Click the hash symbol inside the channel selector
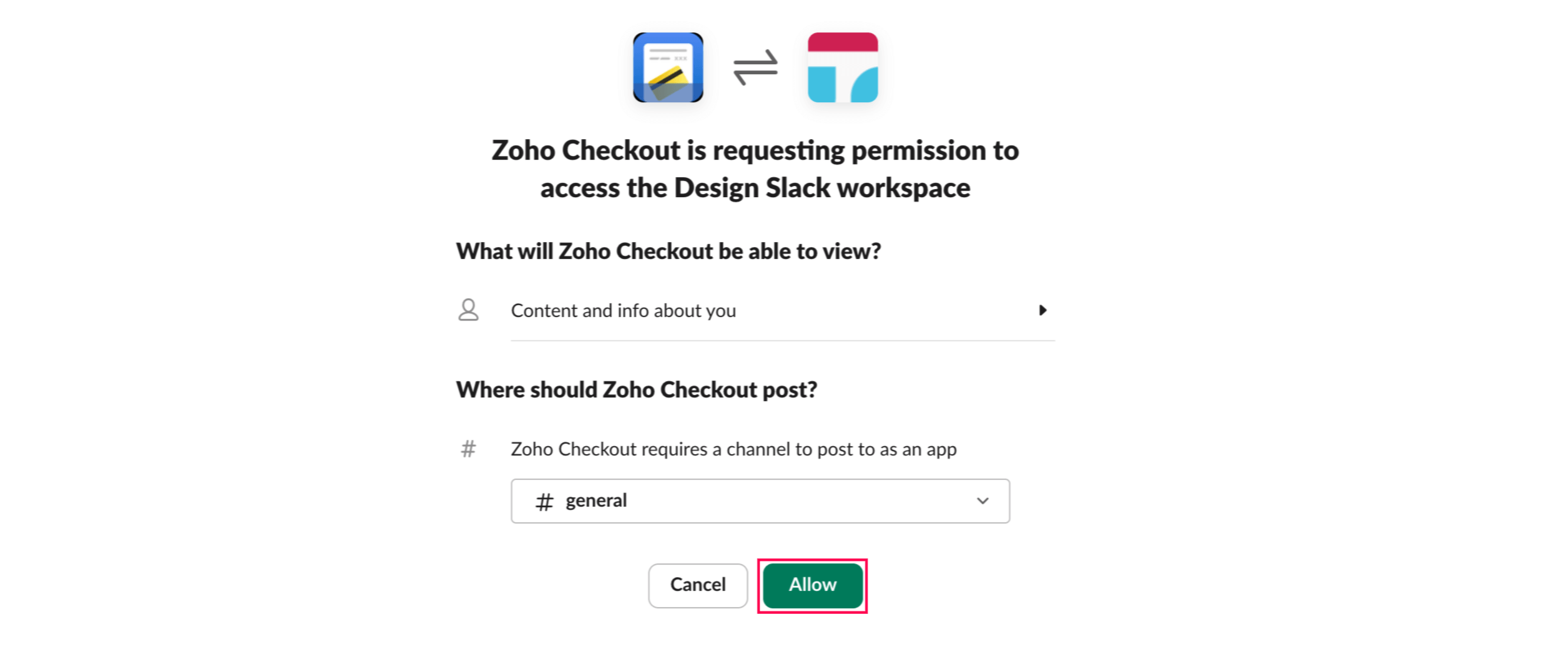The image size is (1568, 647). coord(545,500)
